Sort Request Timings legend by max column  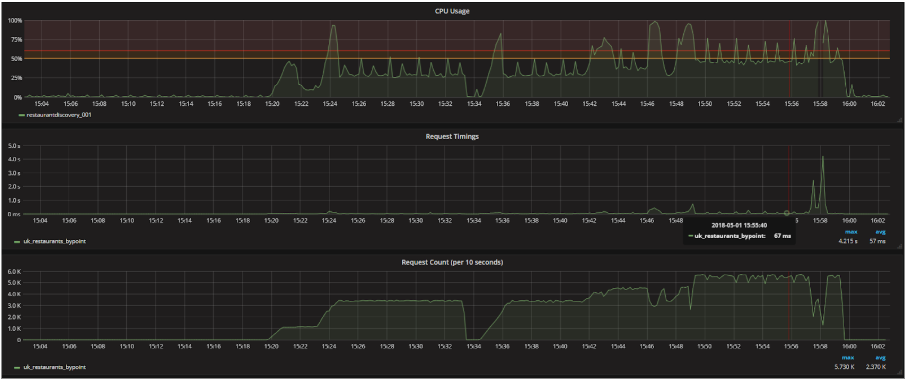(x=850, y=232)
